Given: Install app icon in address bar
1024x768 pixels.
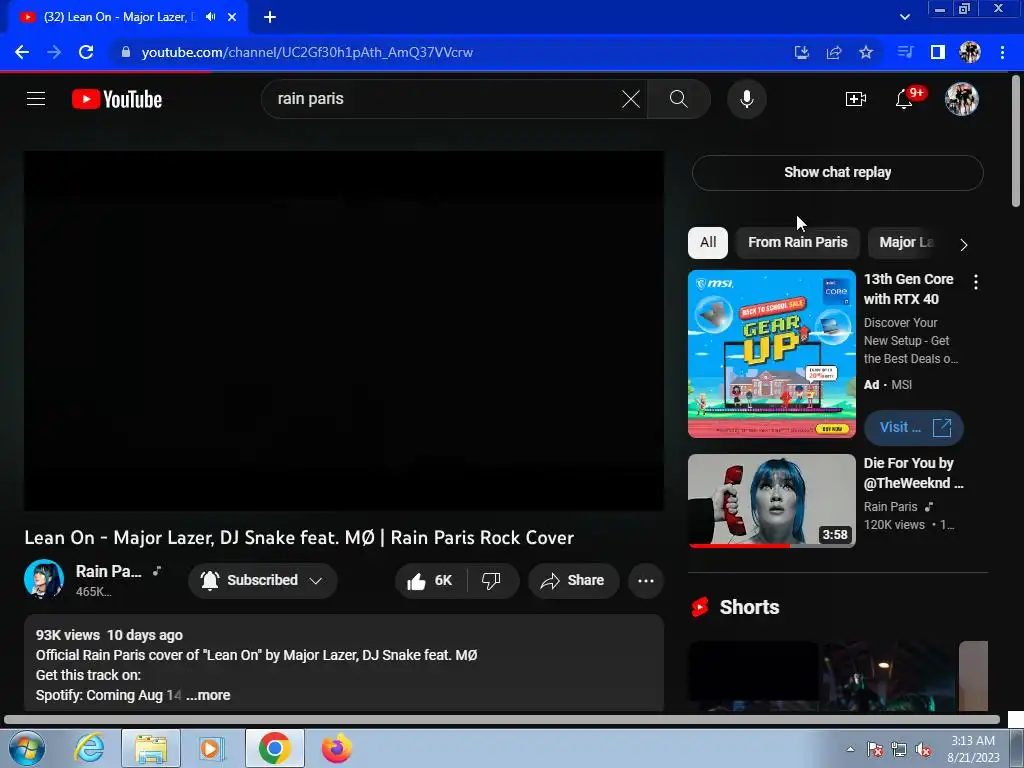Looking at the screenshot, I should 802,52.
